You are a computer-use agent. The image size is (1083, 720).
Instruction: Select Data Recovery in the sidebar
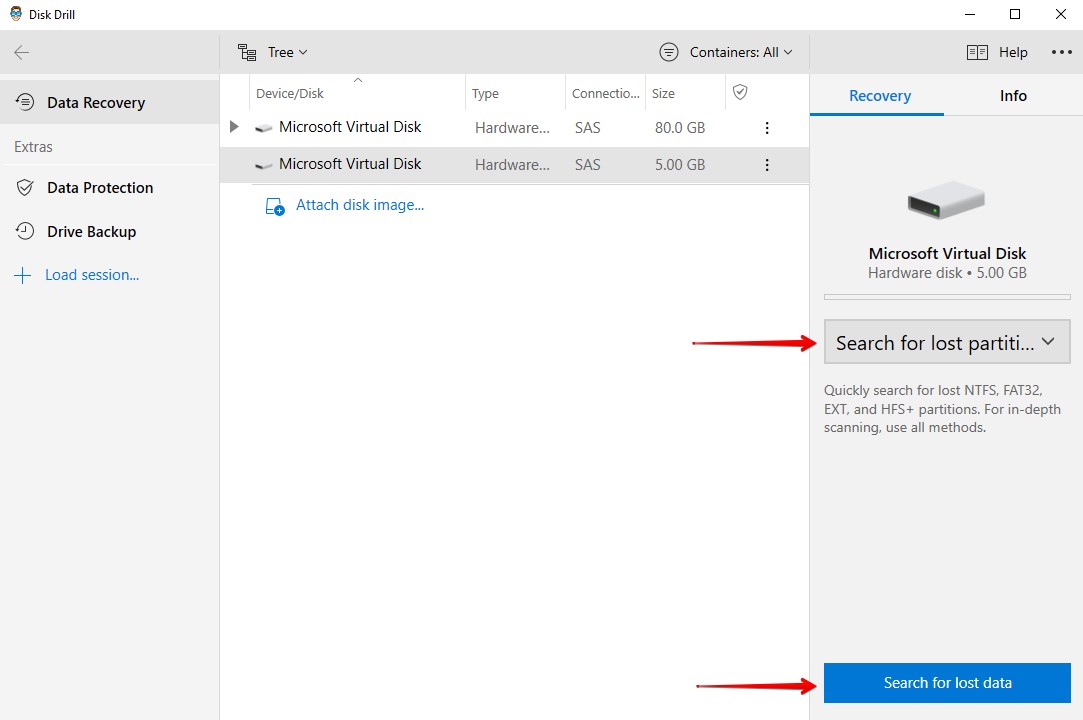[x=110, y=102]
